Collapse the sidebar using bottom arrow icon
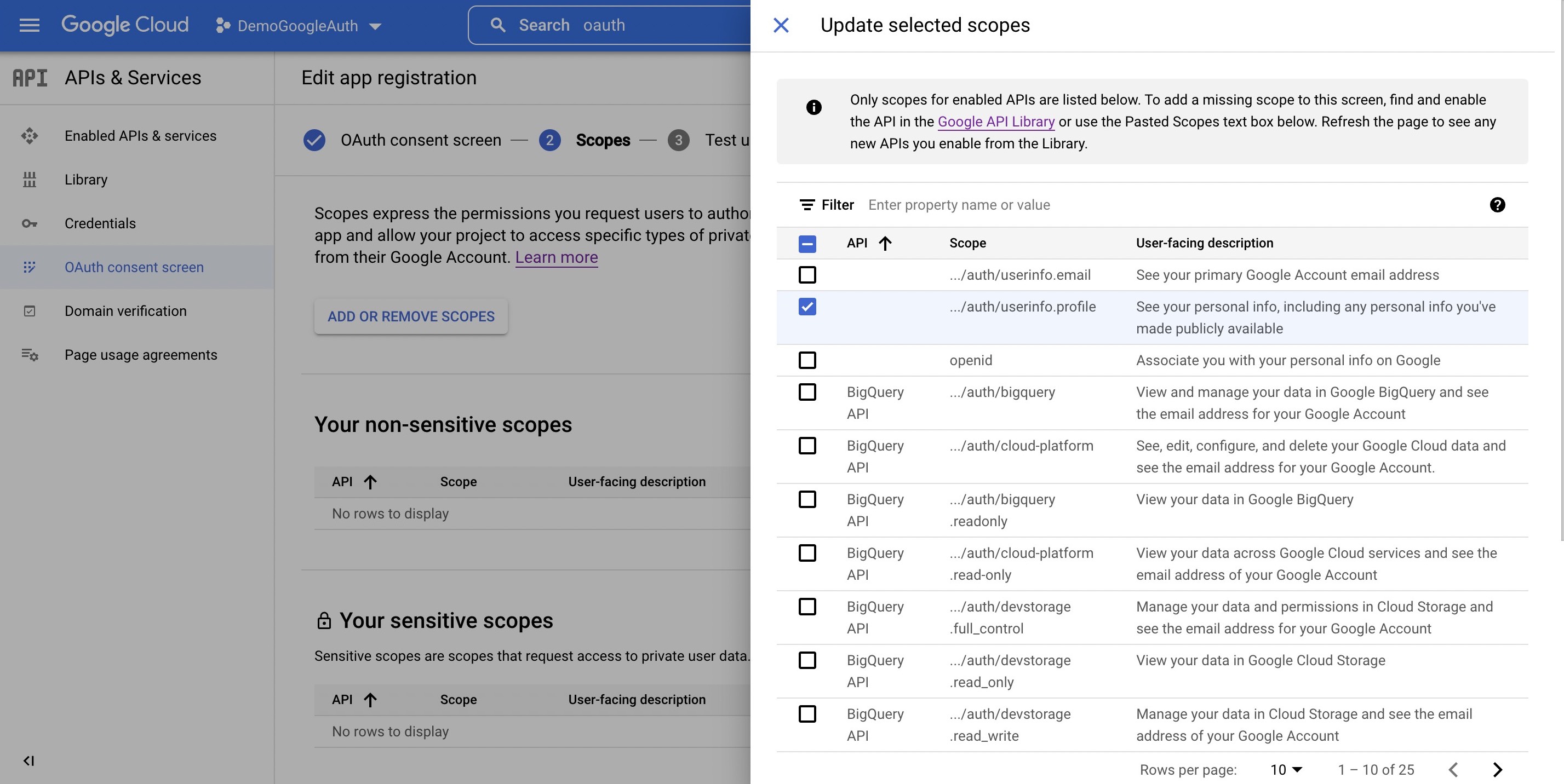Screen dimensions: 1564x784 coord(28,760)
